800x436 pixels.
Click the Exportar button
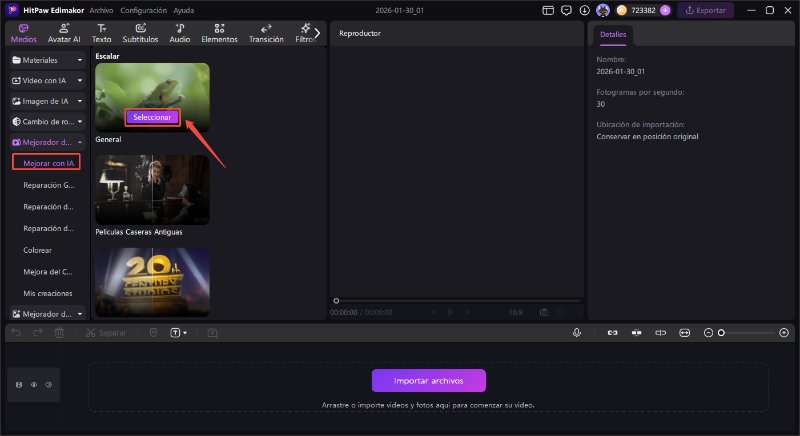(706, 10)
